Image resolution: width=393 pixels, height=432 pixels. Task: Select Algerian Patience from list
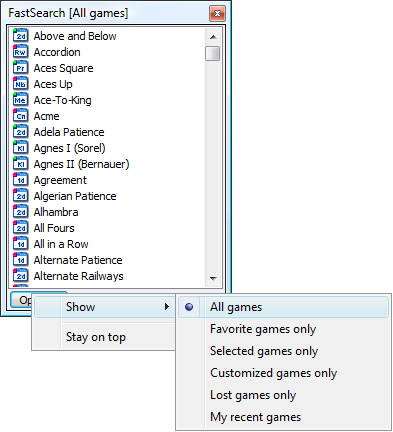point(75,196)
